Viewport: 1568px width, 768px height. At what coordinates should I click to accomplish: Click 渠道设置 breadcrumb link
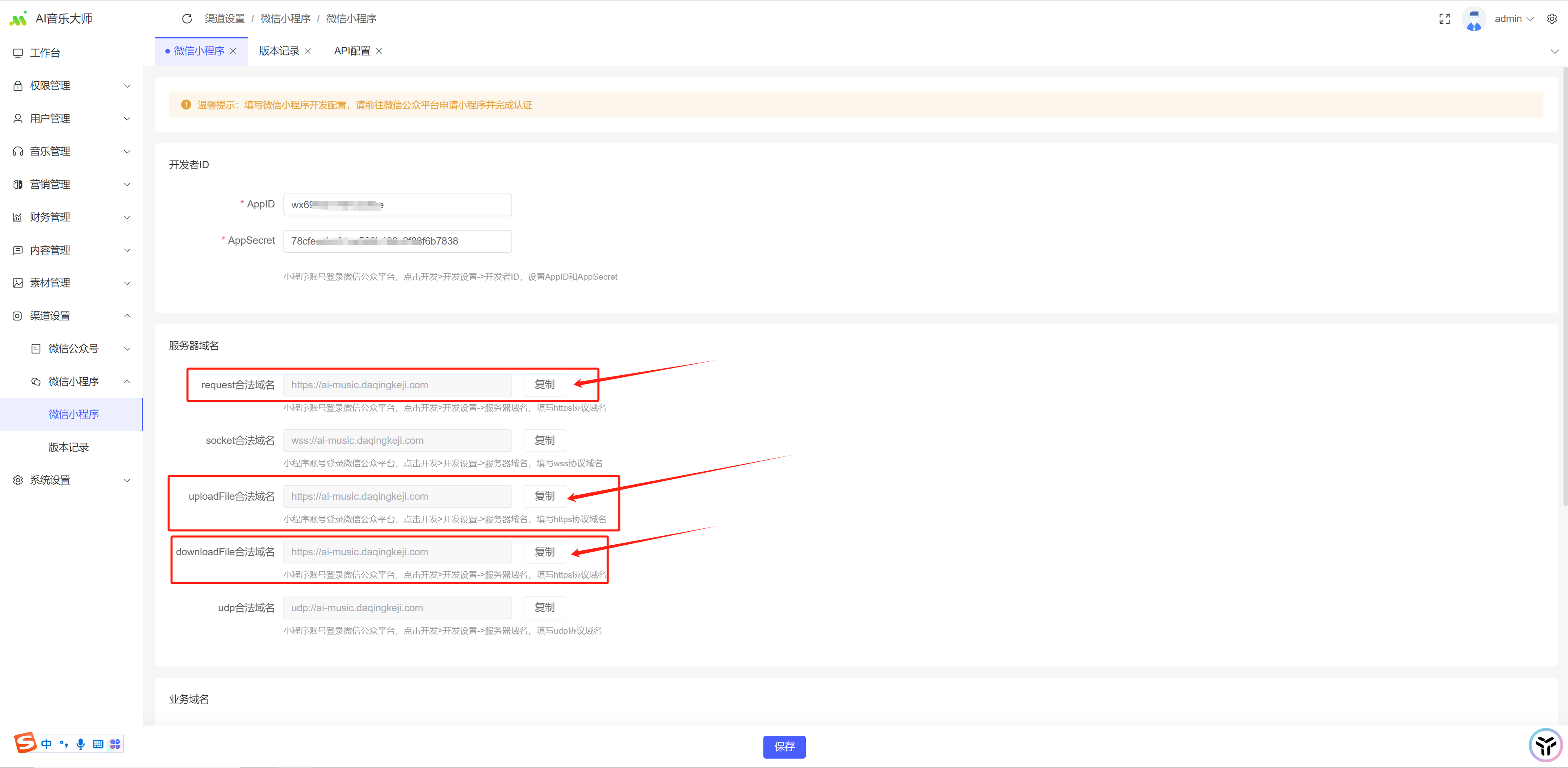tap(225, 19)
